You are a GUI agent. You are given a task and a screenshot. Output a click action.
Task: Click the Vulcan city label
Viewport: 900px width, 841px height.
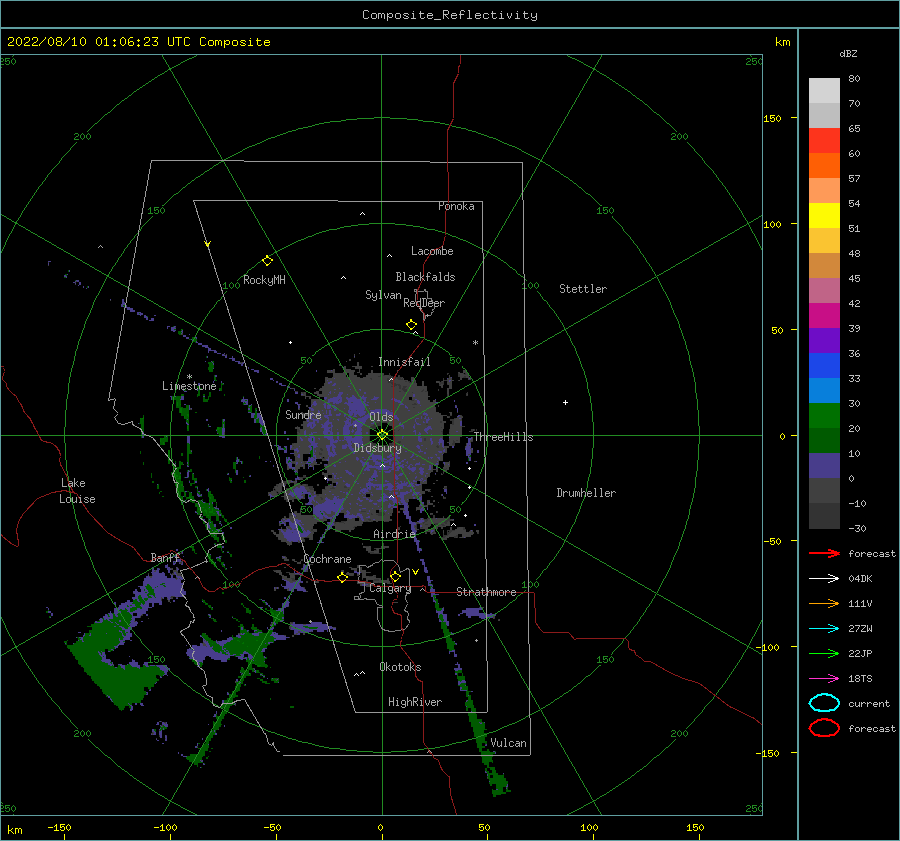pos(508,743)
